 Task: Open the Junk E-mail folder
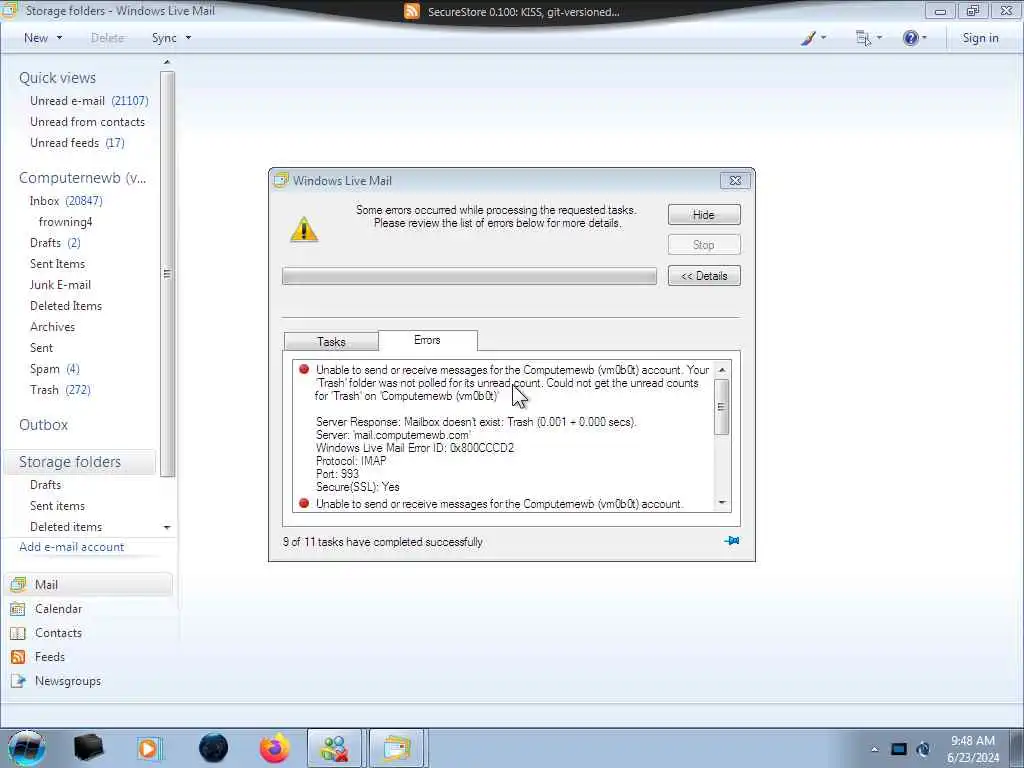coord(60,285)
